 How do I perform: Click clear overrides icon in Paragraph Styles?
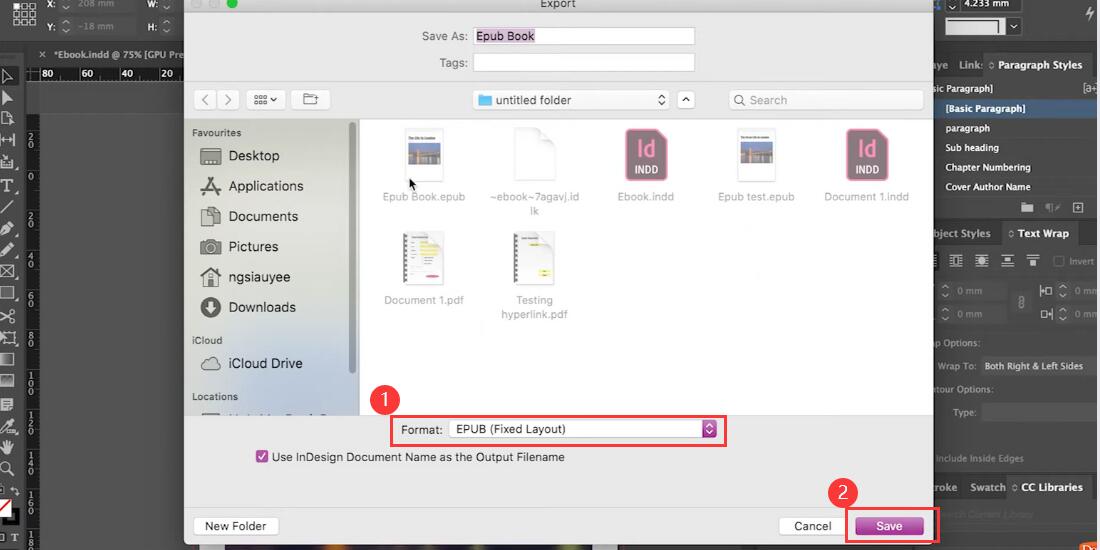(1052, 208)
